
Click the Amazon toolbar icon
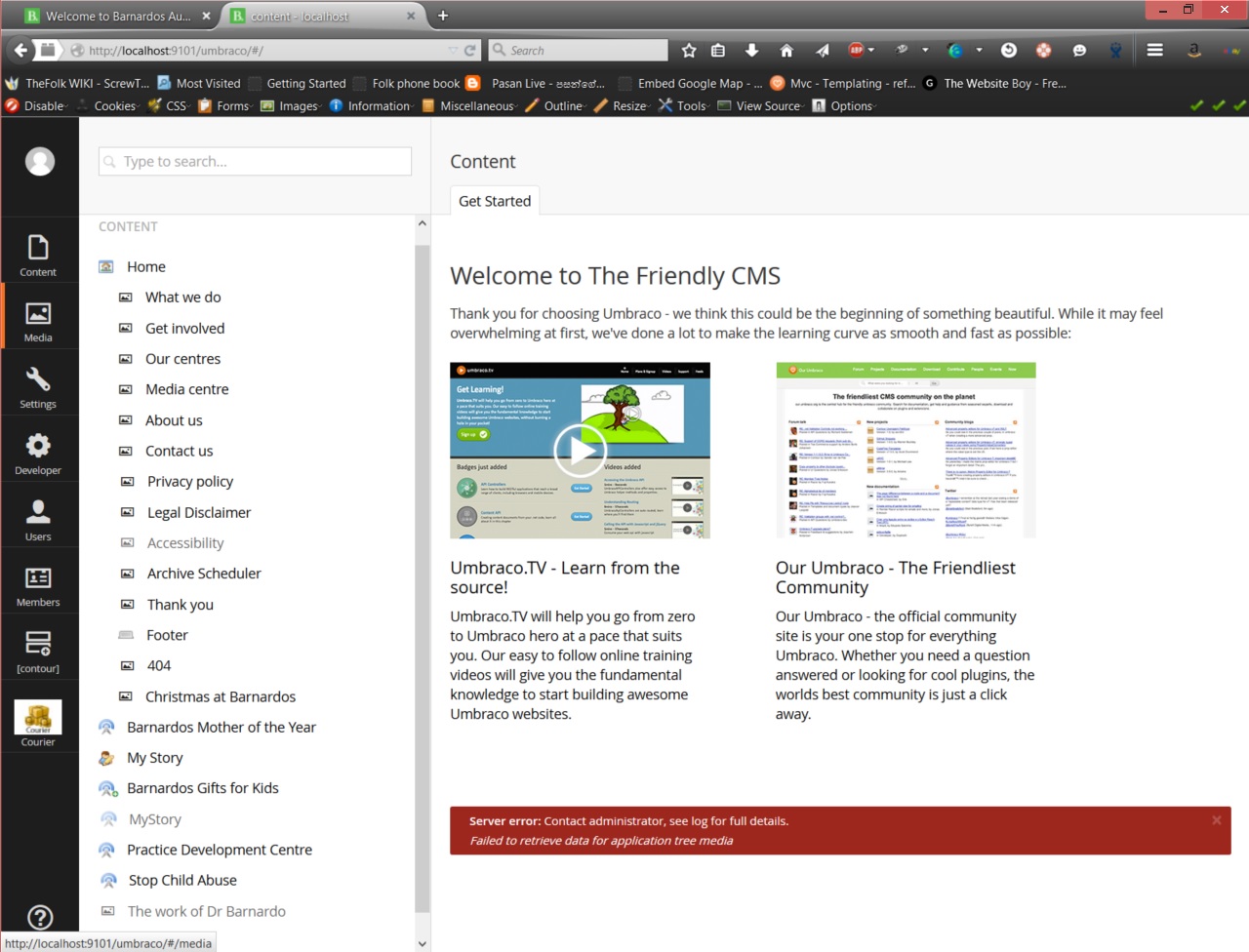point(1193,50)
